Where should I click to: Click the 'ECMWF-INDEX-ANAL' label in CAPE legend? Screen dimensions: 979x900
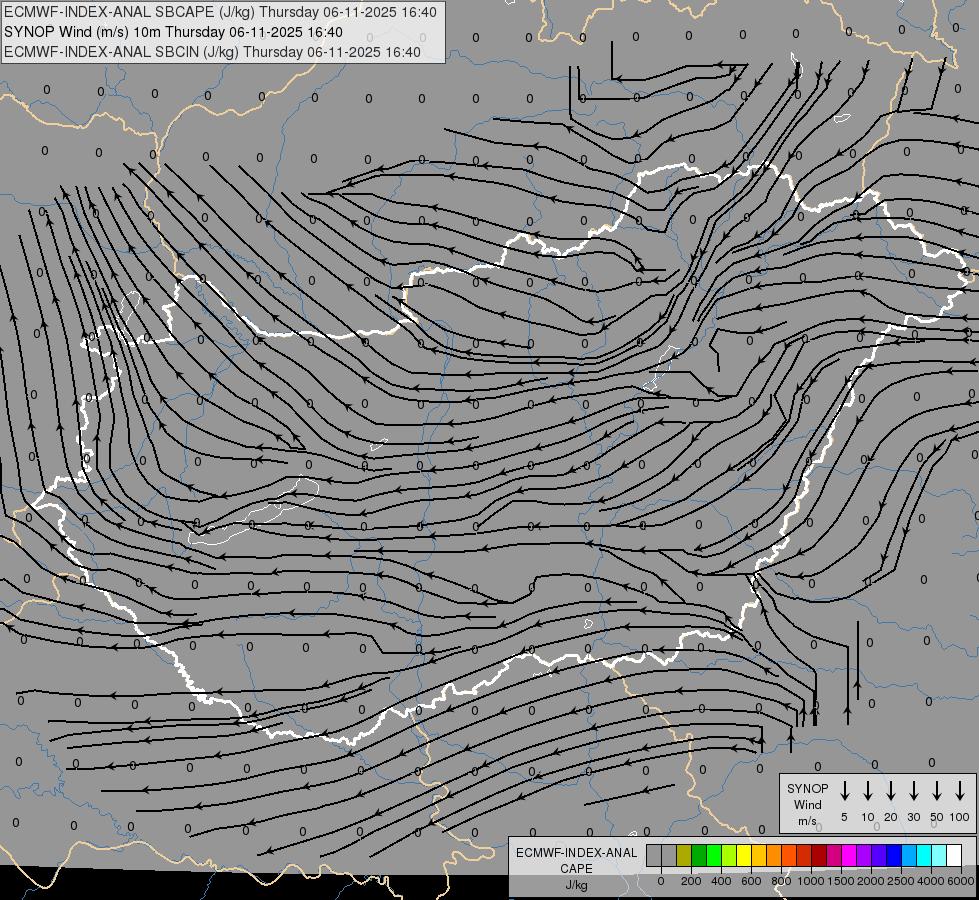click(x=576, y=853)
